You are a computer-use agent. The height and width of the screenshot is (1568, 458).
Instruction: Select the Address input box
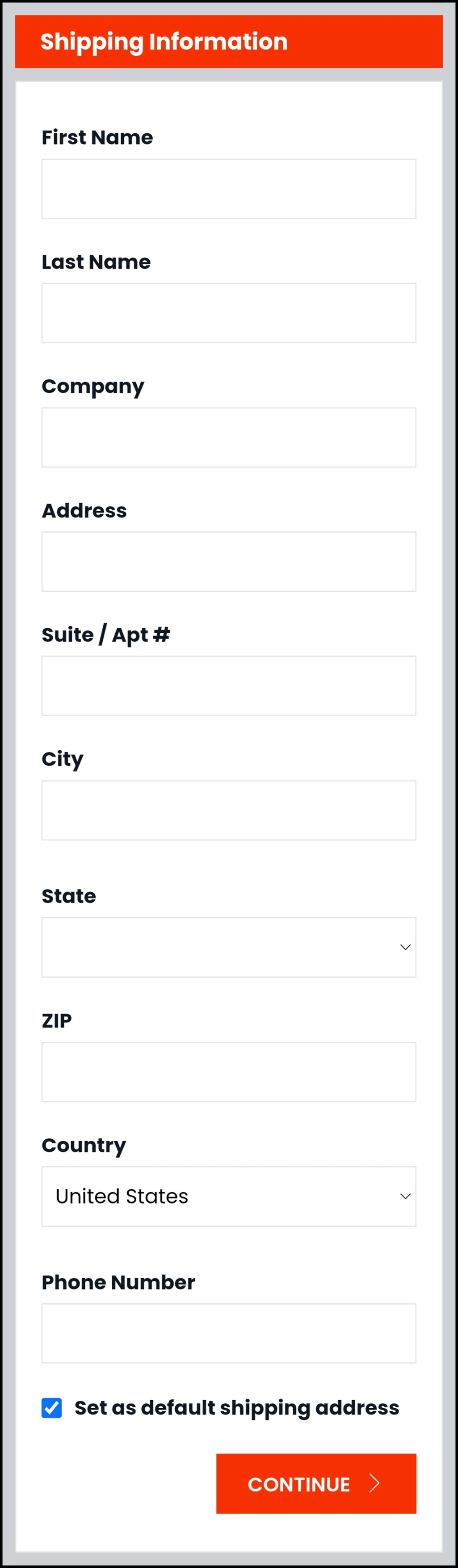(x=229, y=561)
